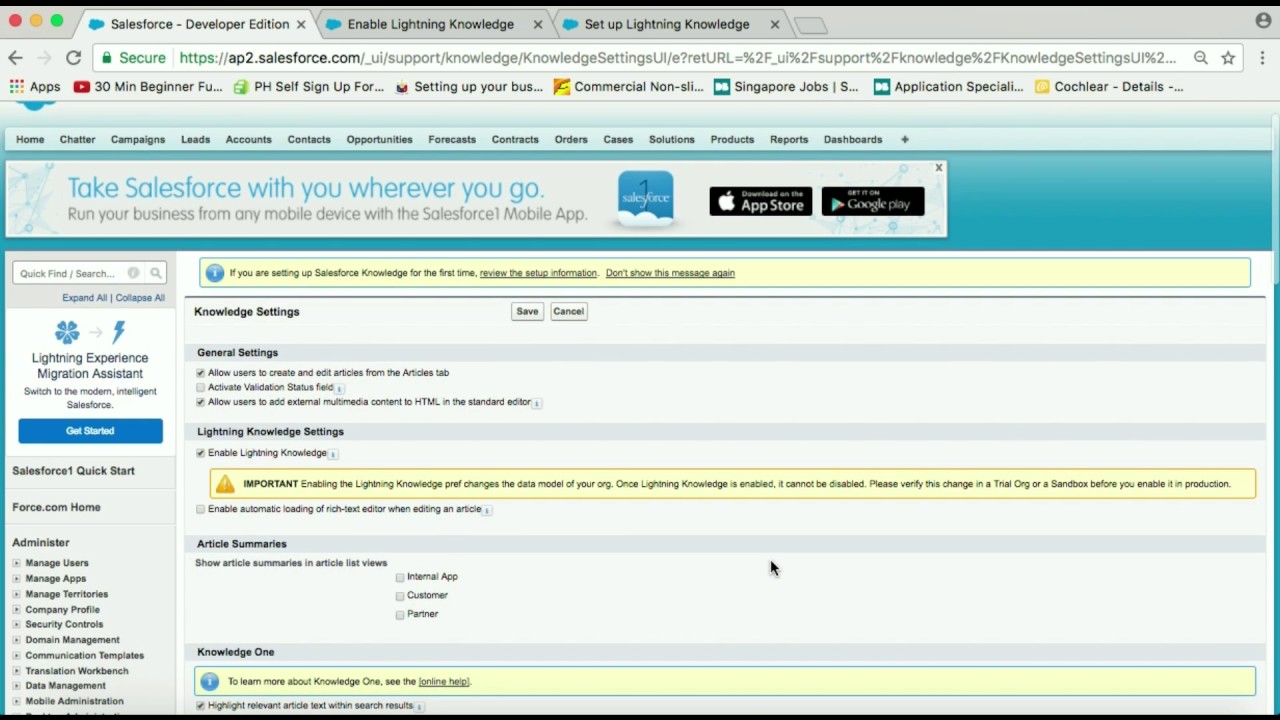Open Chrome's three-dot menu
The height and width of the screenshot is (720, 1280).
1262,58
